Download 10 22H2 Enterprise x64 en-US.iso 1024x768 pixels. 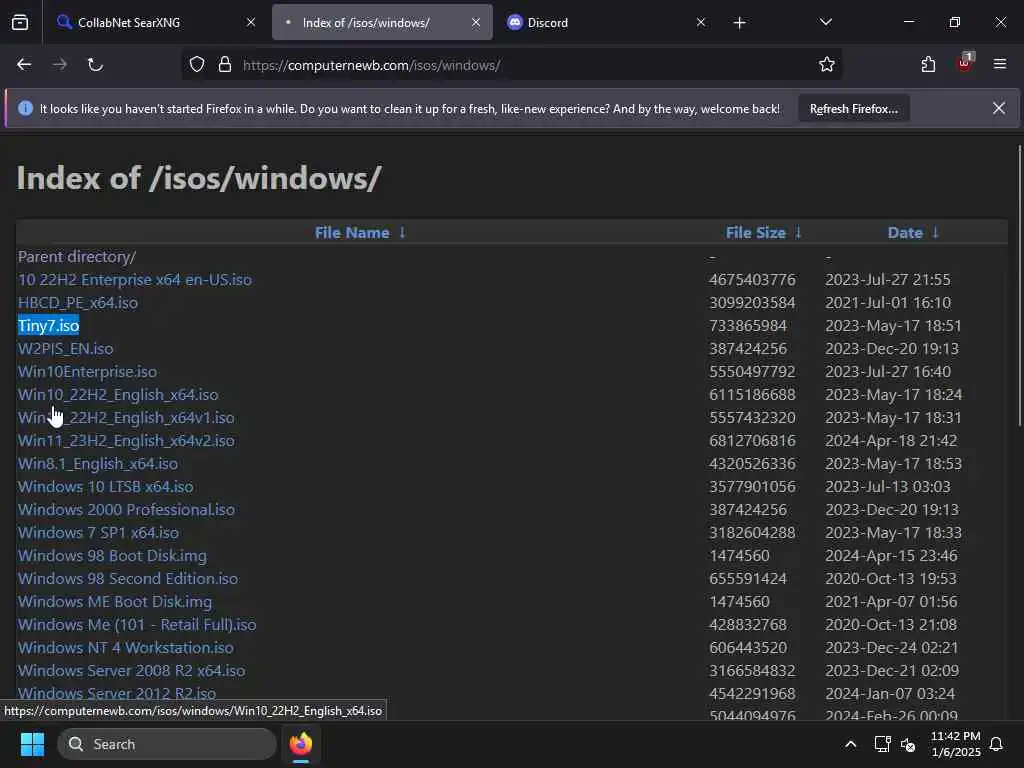135,280
